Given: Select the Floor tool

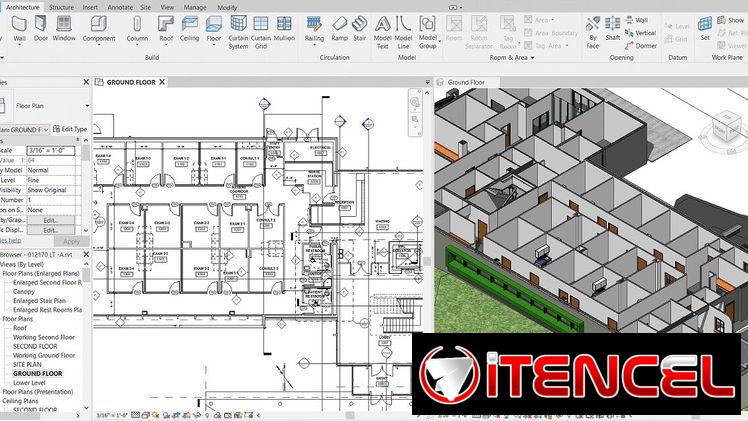Looking at the screenshot, I should tap(213, 29).
